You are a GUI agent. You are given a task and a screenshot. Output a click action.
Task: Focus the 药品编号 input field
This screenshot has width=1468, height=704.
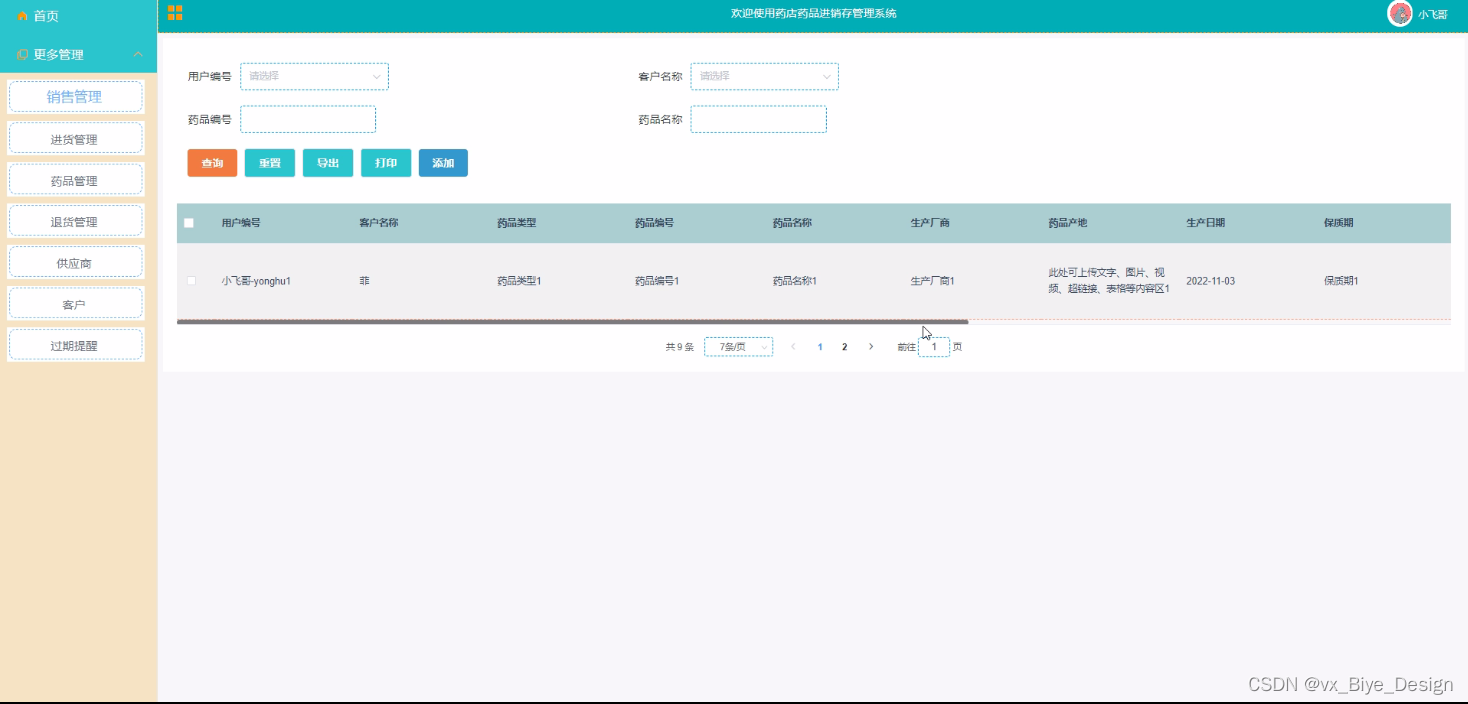[x=308, y=119]
